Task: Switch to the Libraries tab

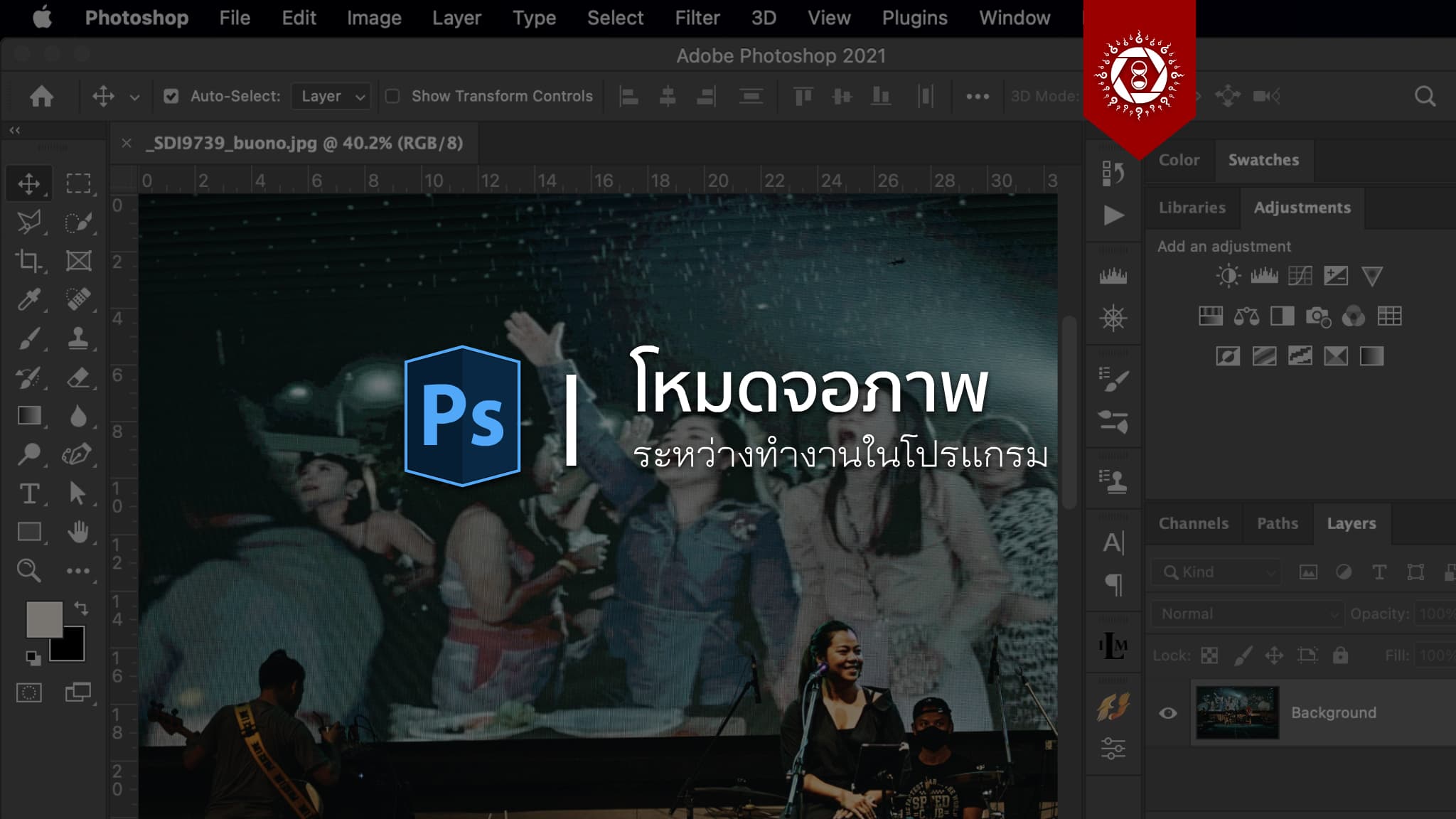Action: pos(1192,208)
